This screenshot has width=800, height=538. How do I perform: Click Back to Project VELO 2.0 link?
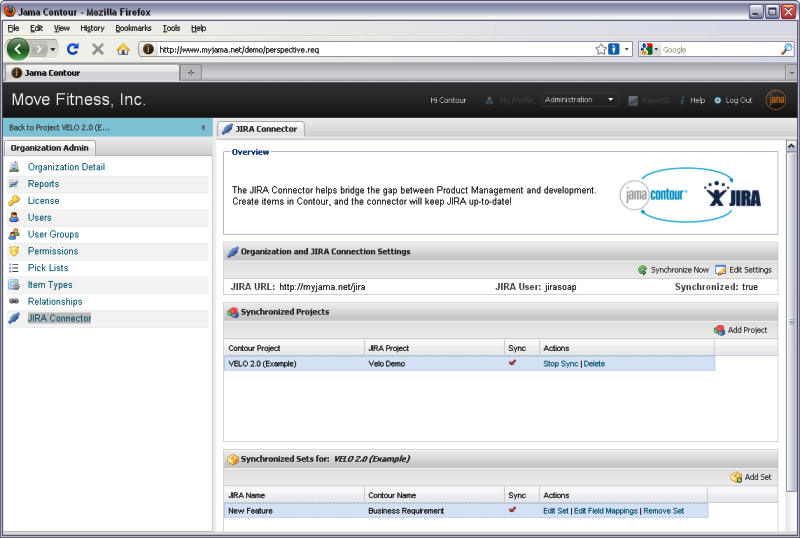click(x=59, y=128)
